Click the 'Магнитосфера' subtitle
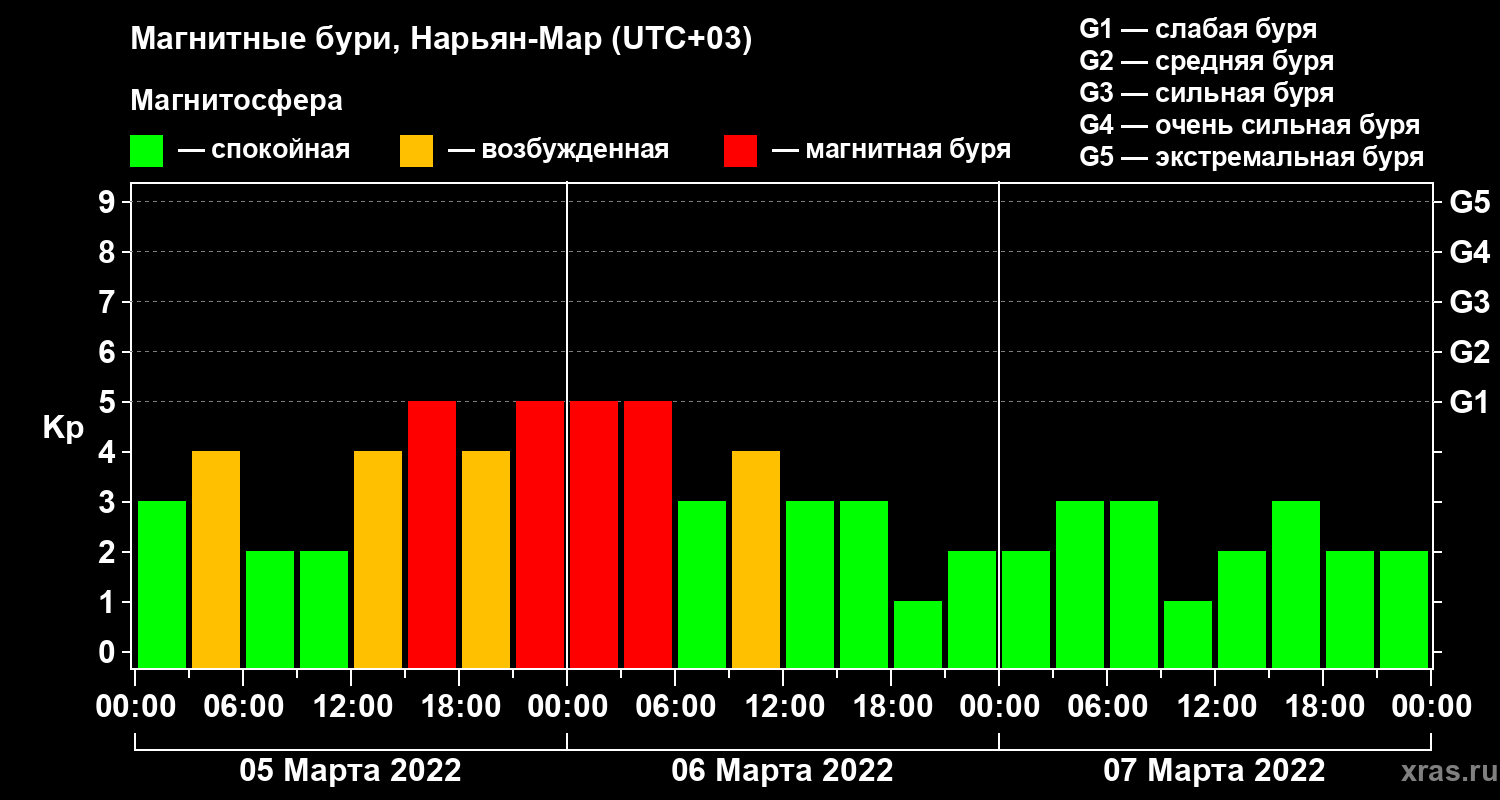This screenshot has width=1500, height=800. pos(236,101)
